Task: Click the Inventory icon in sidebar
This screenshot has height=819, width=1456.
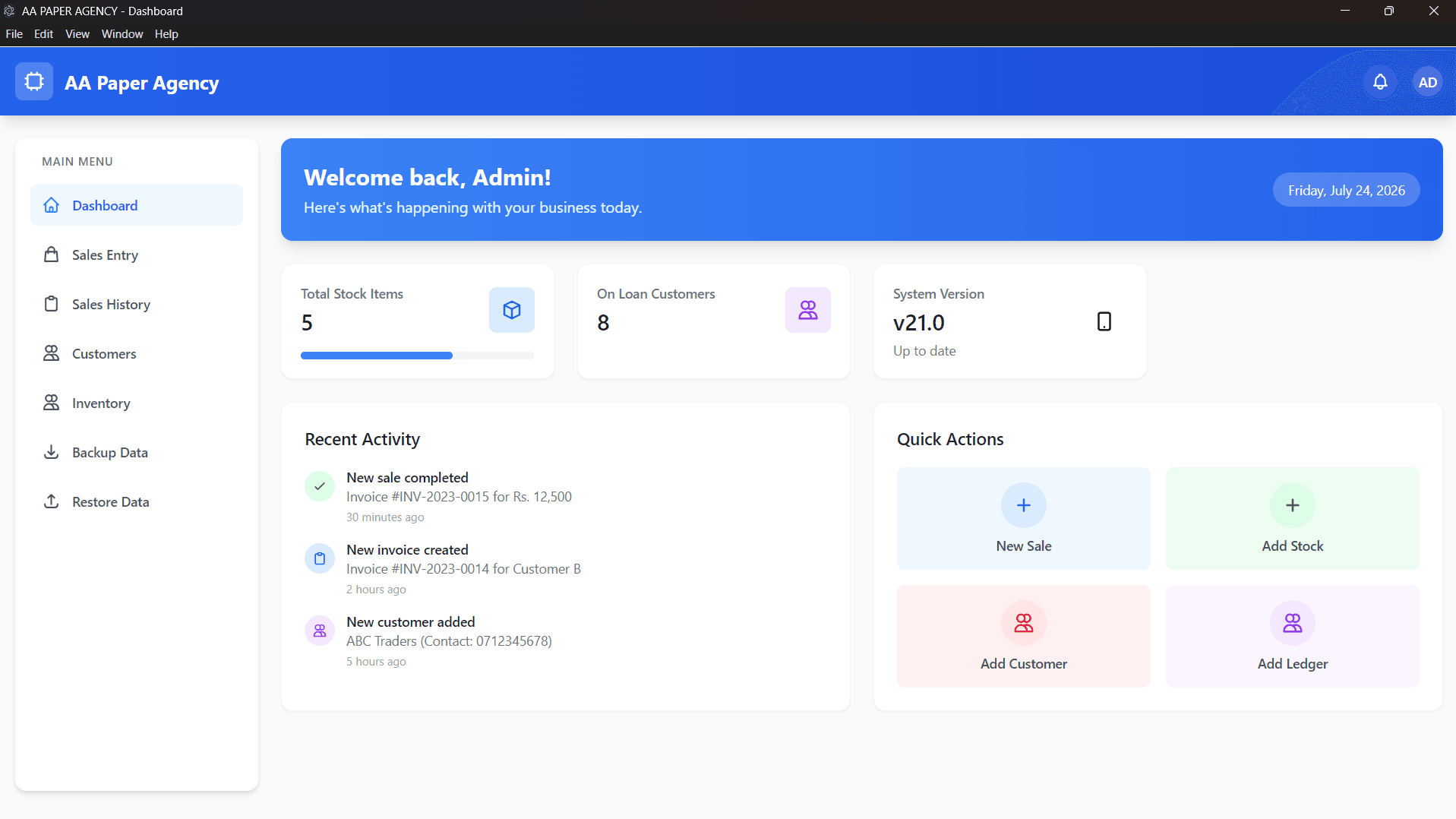Action: (x=51, y=403)
